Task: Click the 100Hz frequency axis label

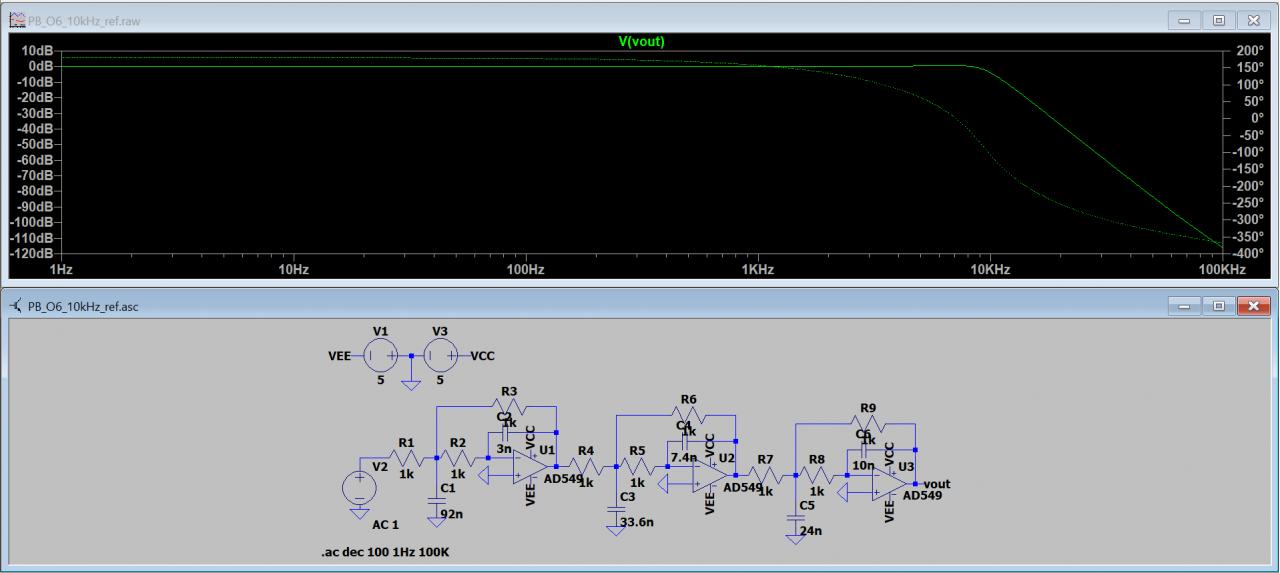Action: click(525, 271)
